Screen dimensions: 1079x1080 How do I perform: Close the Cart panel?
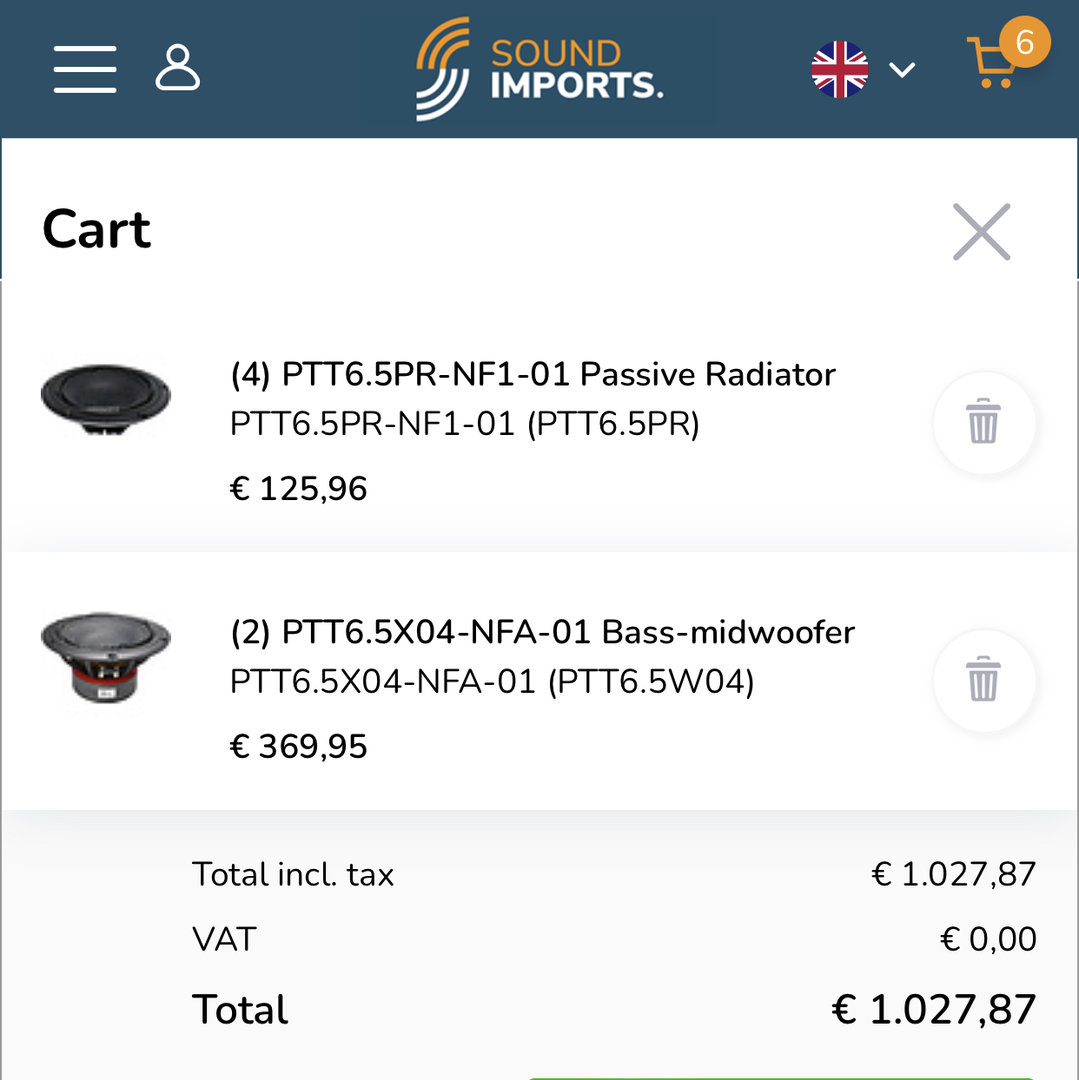click(982, 232)
